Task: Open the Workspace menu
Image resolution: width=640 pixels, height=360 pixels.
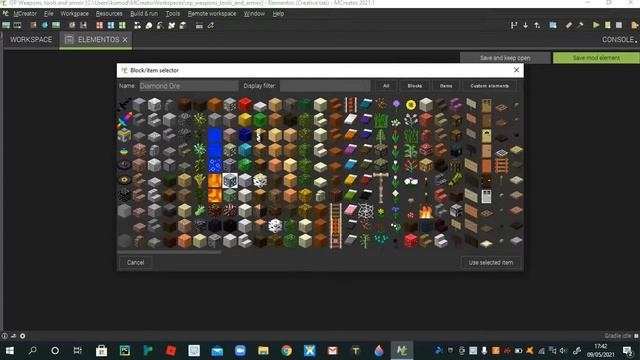Action: (74, 13)
